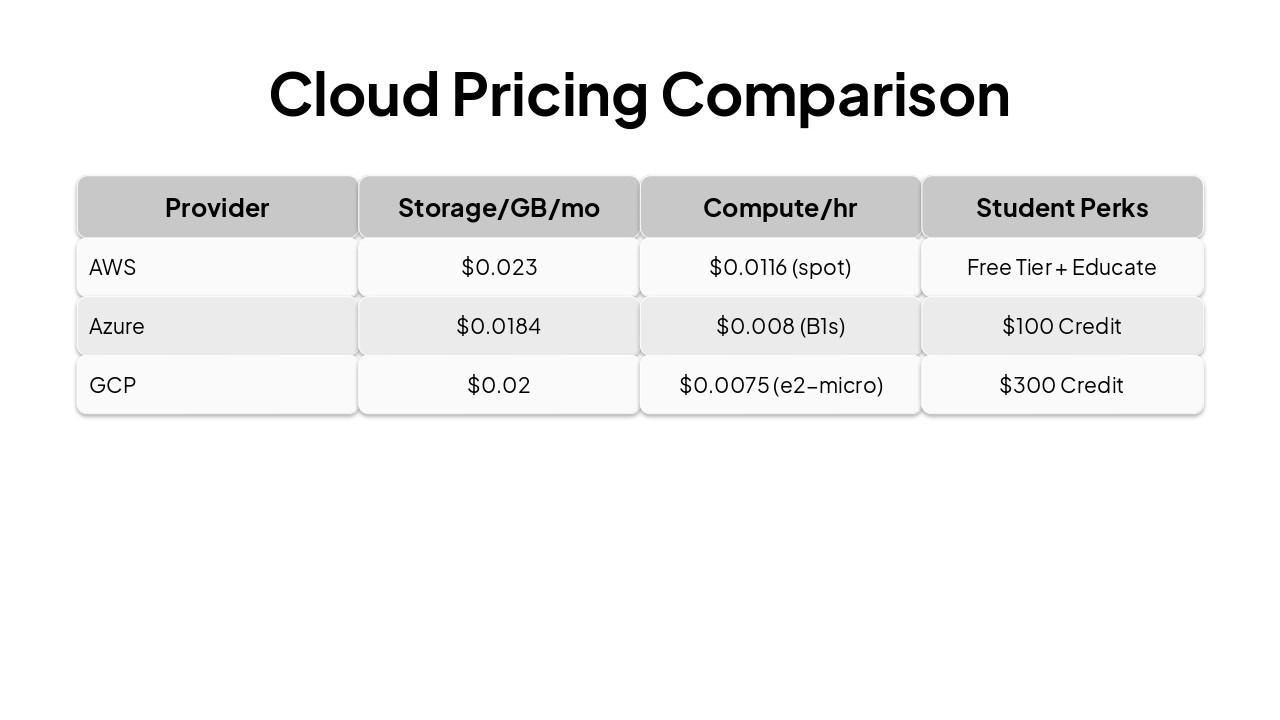Select the Free Tier + Educate cell
Image resolution: width=1280 pixels, height=720 pixels.
click(1062, 267)
